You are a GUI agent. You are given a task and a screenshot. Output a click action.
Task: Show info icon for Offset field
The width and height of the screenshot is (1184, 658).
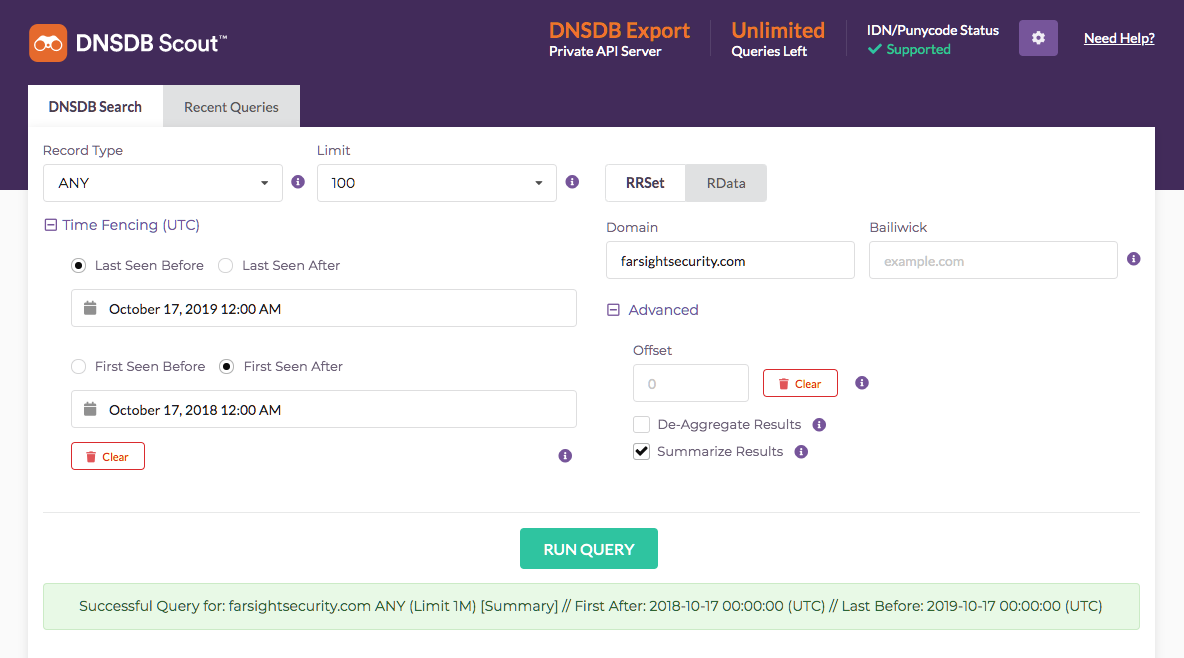862,383
